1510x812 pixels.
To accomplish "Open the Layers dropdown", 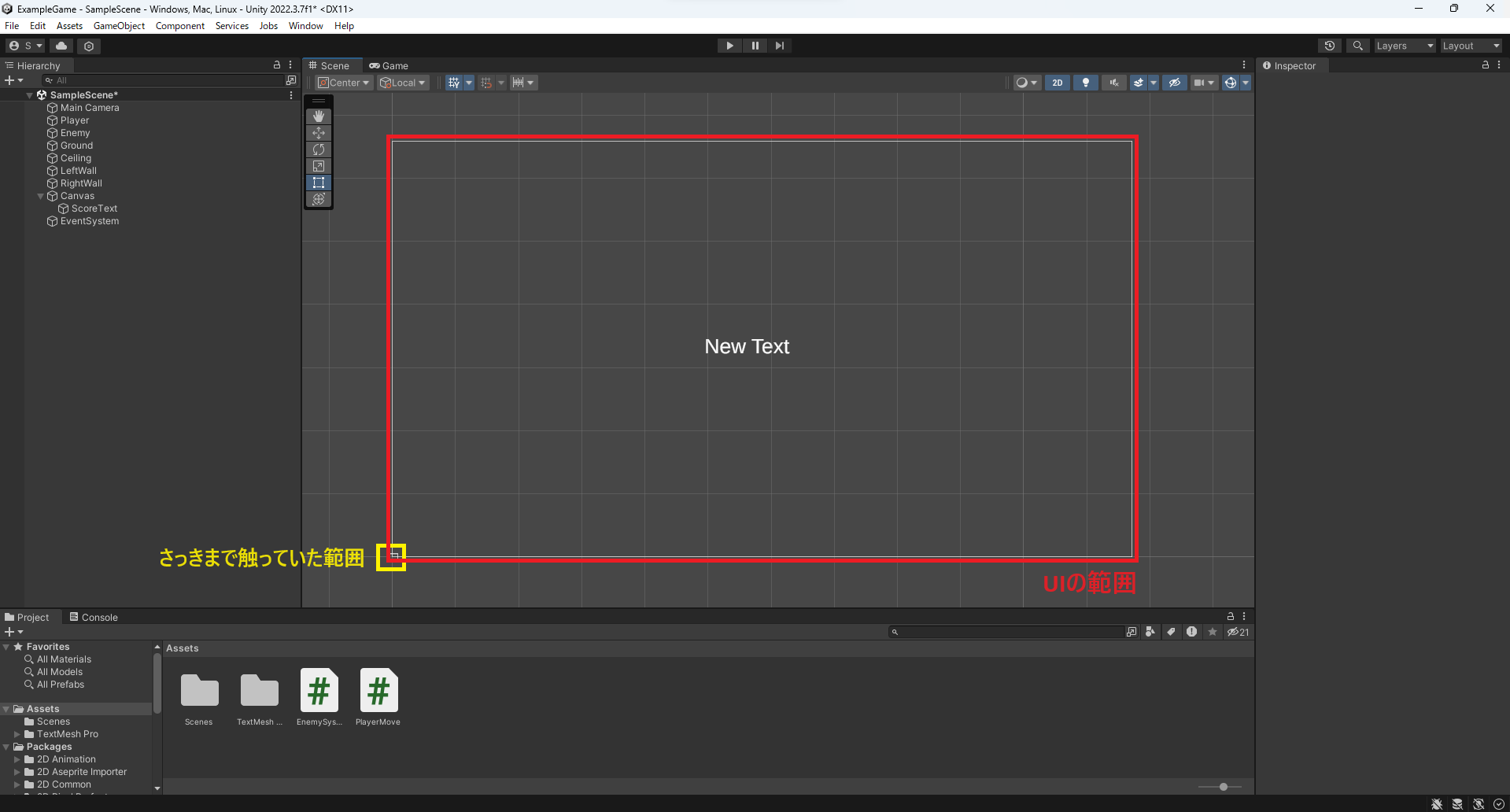I will (x=1404, y=45).
